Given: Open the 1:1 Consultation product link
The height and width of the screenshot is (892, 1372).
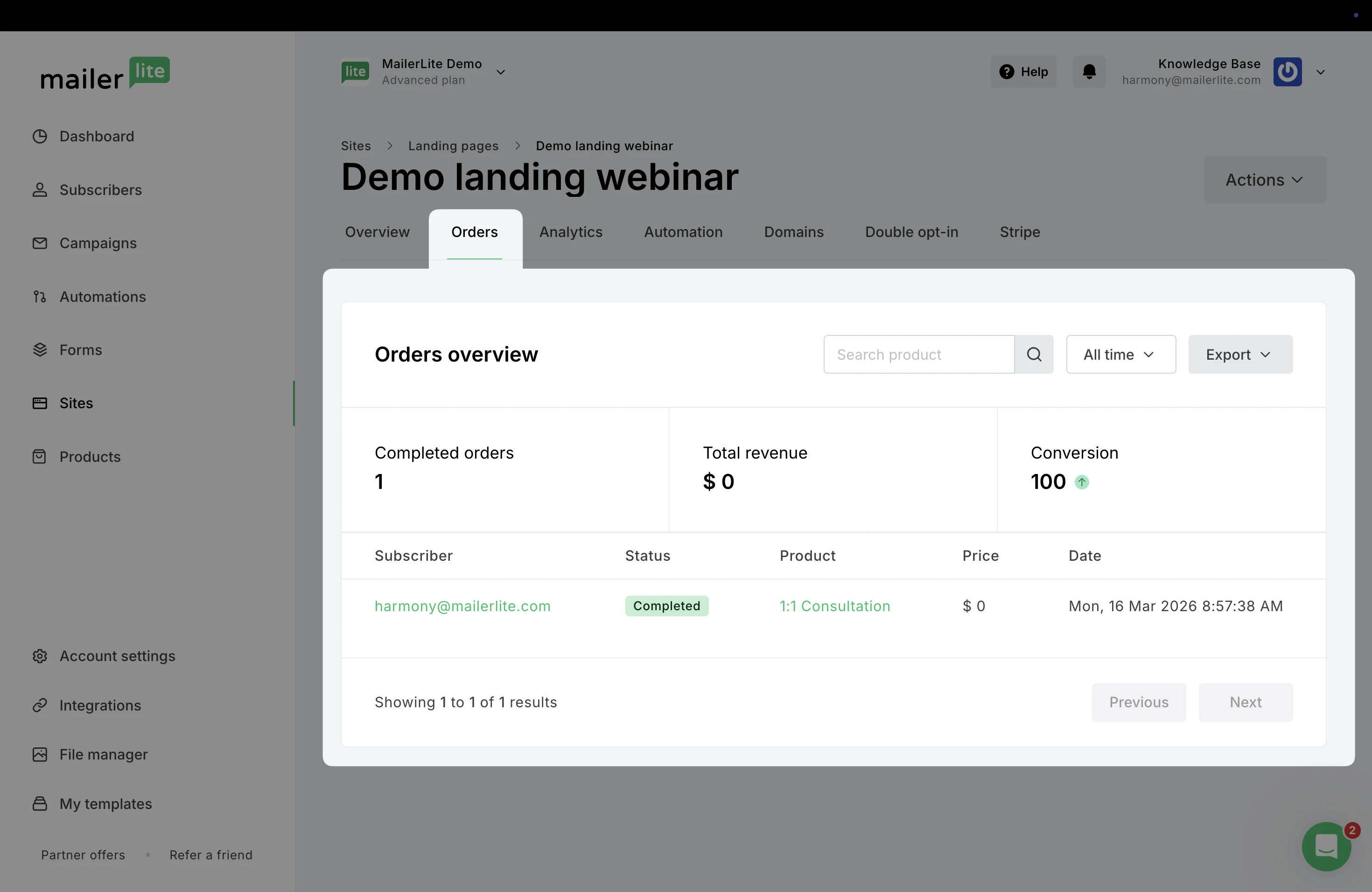Looking at the screenshot, I should point(834,606).
